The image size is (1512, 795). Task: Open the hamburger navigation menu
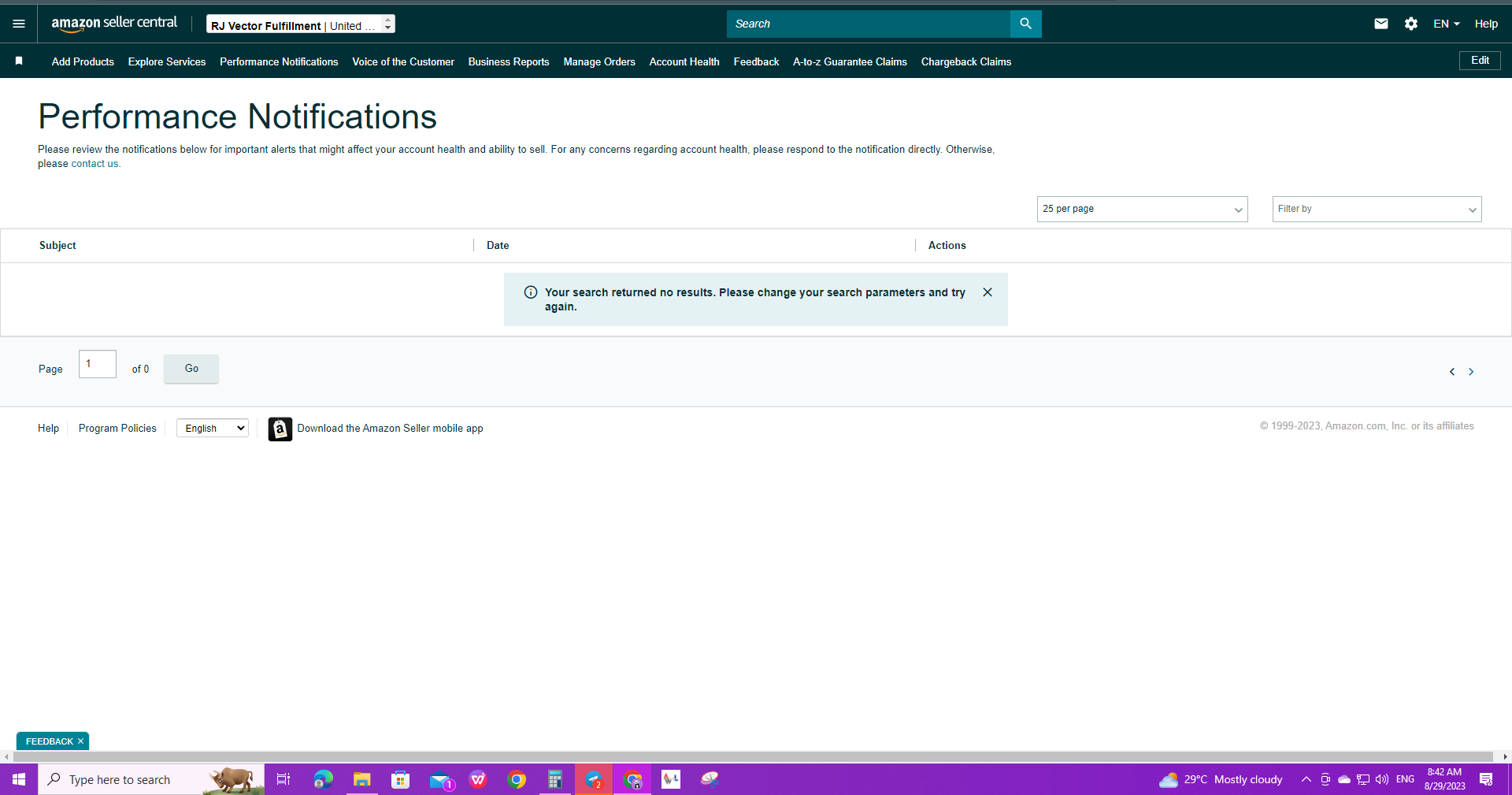pyautogui.click(x=19, y=24)
